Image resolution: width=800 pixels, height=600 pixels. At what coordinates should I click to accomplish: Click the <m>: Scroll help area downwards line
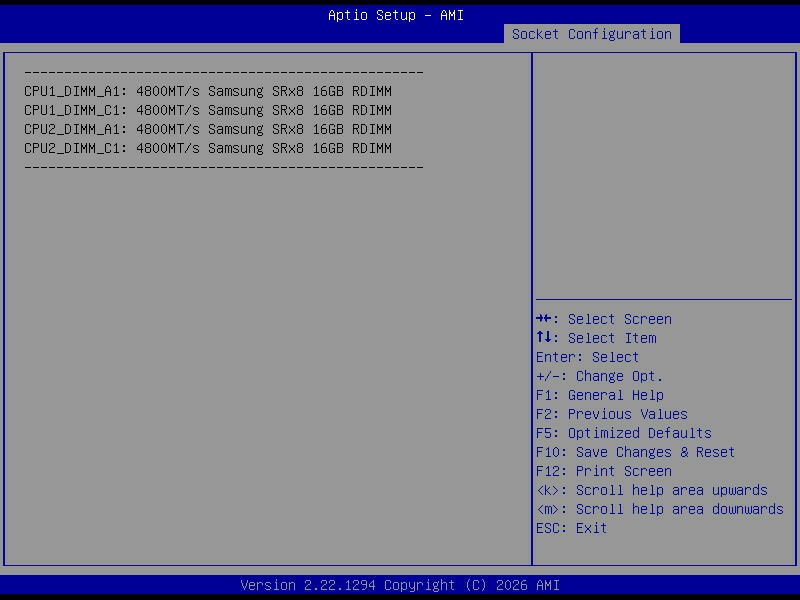(x=660, y=509)
